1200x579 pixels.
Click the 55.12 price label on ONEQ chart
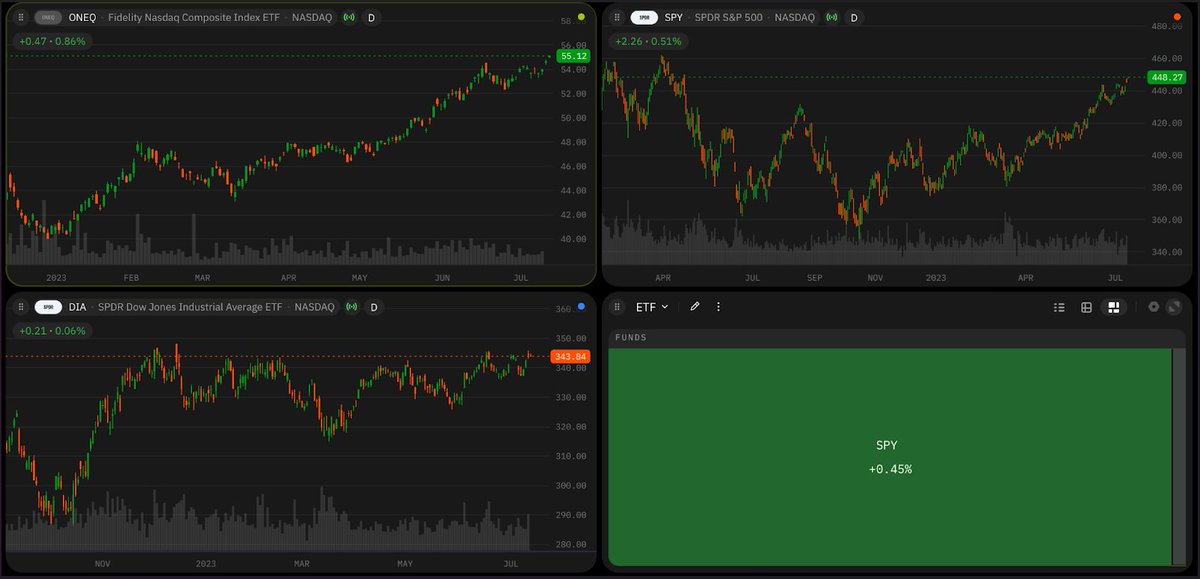point(574,57)
